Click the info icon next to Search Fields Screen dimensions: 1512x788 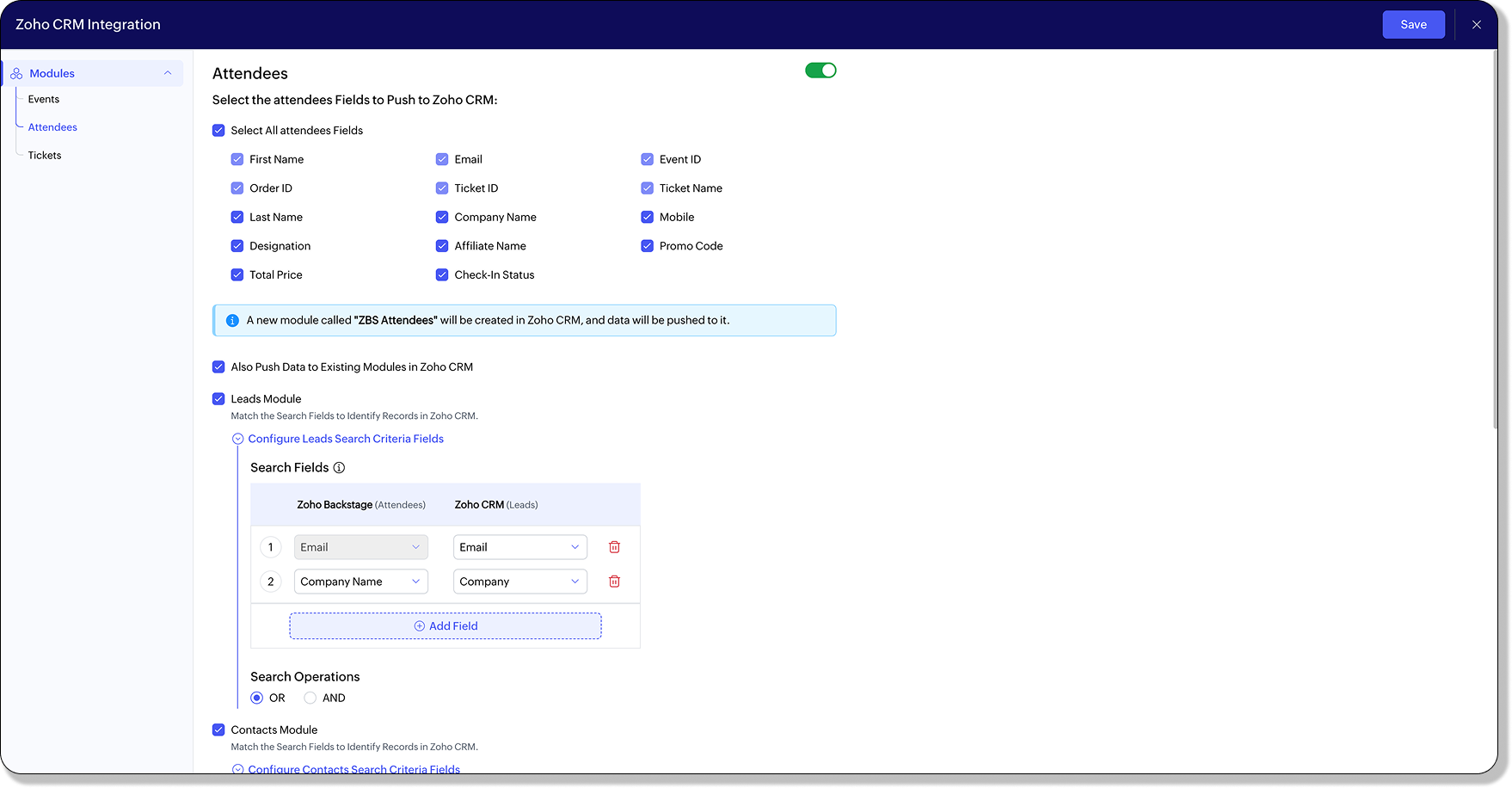339,468
